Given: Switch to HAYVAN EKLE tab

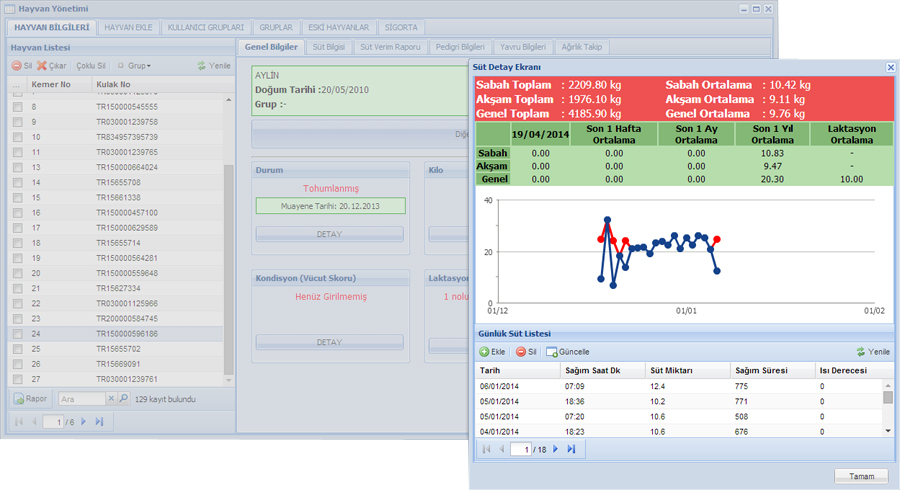Looking at the screenshot, I should 129,28.
